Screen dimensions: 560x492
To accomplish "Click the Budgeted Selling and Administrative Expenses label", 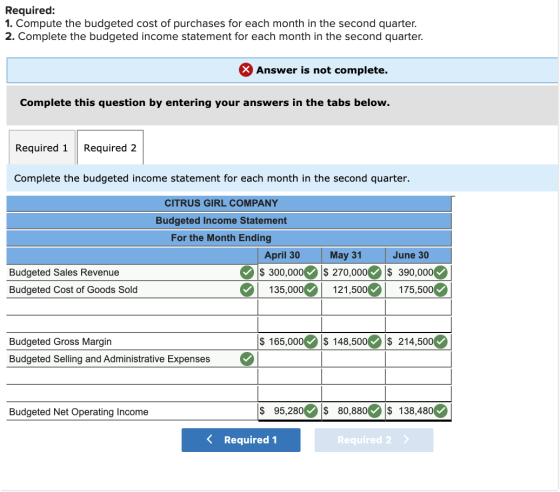I will [110, 359].
